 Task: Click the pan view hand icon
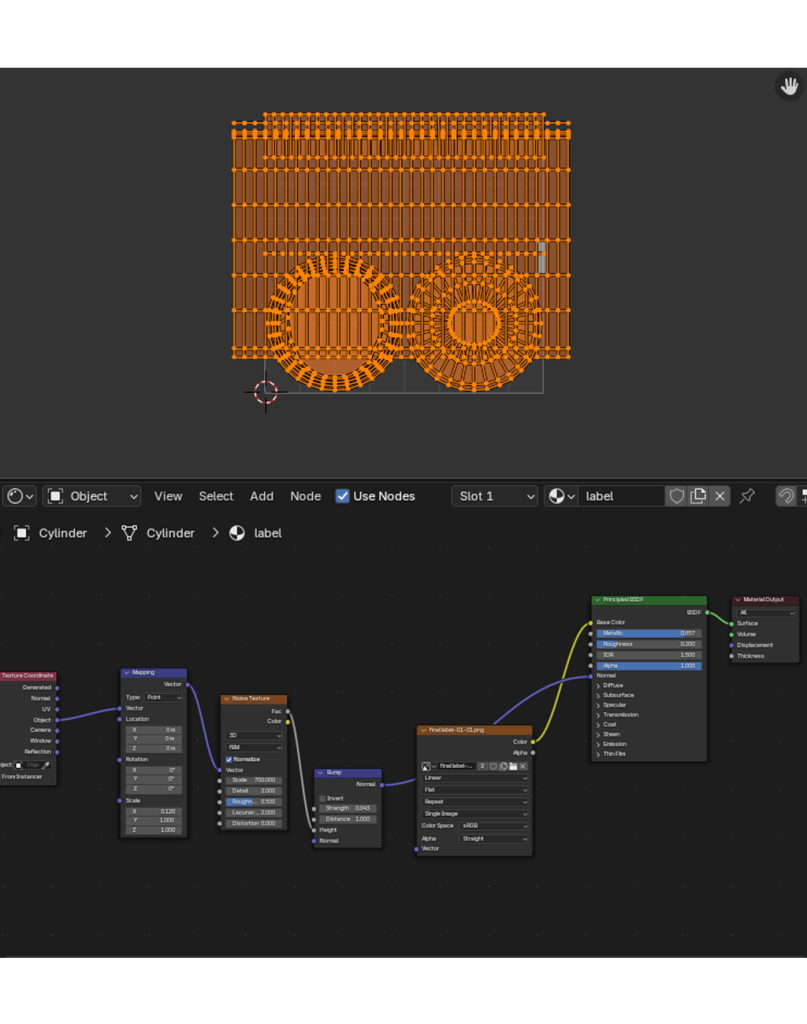[789, 86]
